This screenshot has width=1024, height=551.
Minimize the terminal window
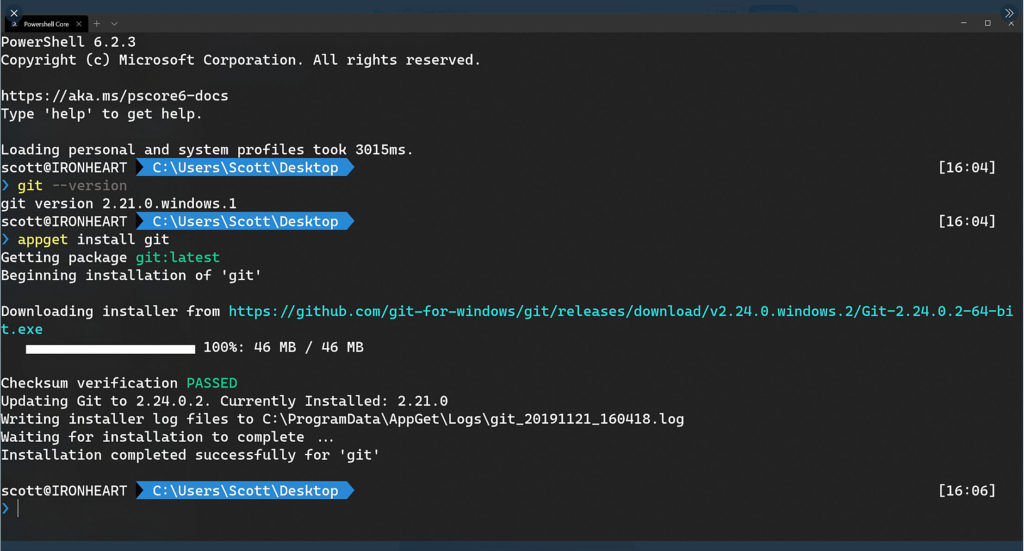[963, 23]
